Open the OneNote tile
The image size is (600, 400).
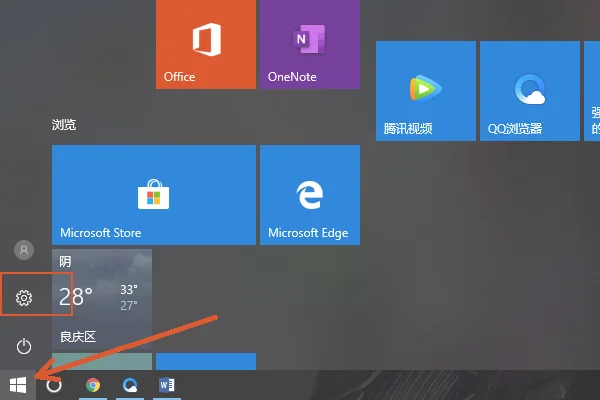click(x=310, y=44)
